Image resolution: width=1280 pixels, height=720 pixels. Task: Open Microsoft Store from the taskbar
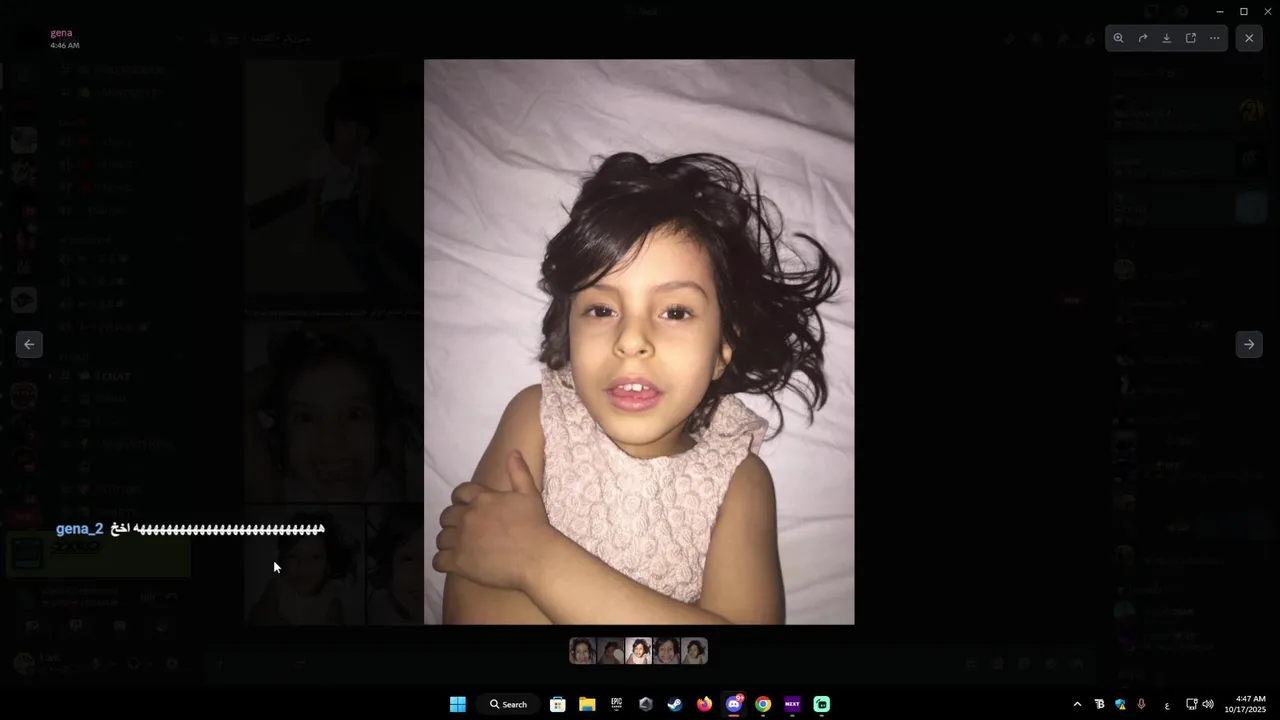[558, 704]
